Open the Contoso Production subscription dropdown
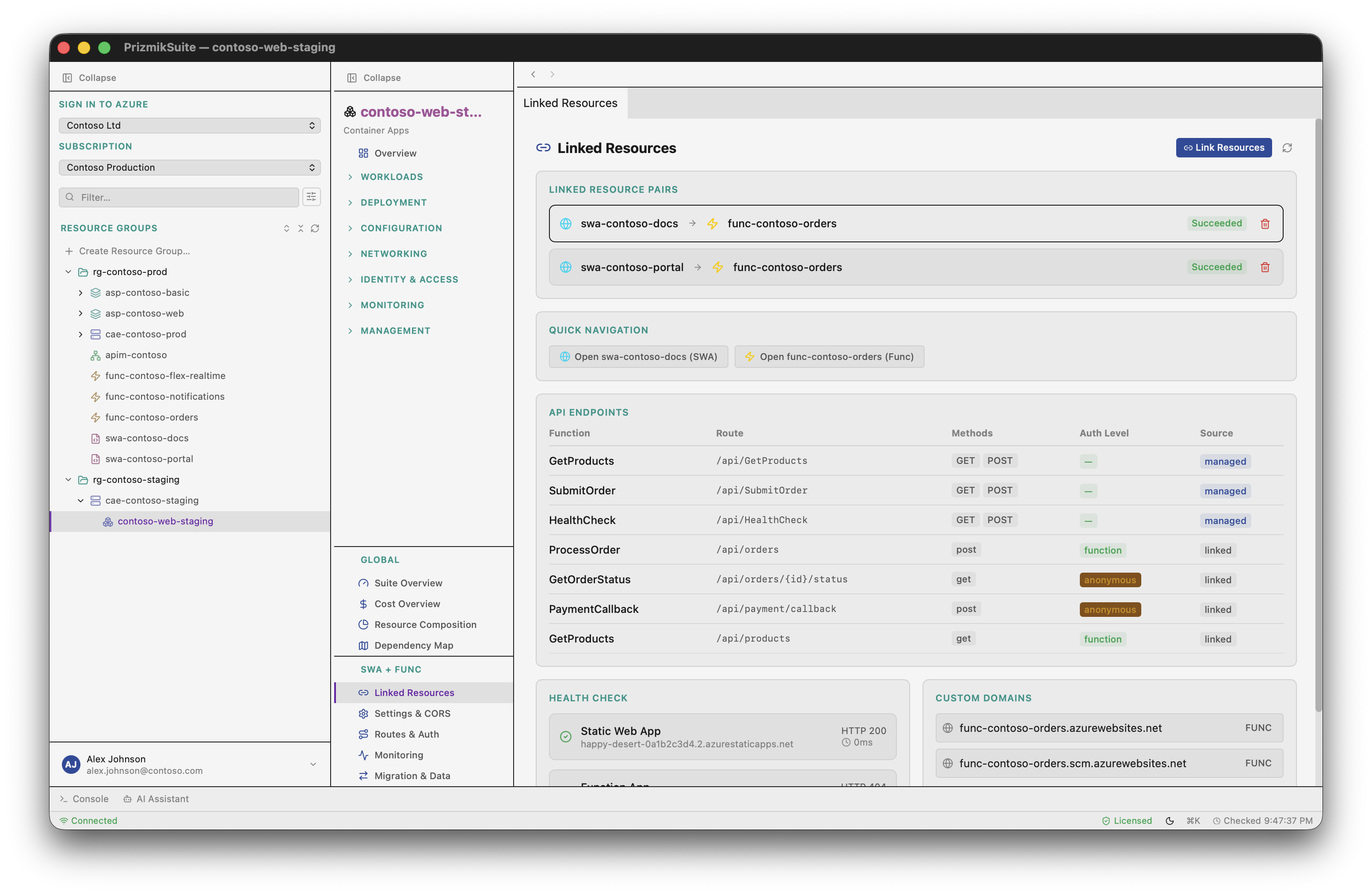Screen dimensions: 1372x895 pyautogui.click(x=190, y=167)
